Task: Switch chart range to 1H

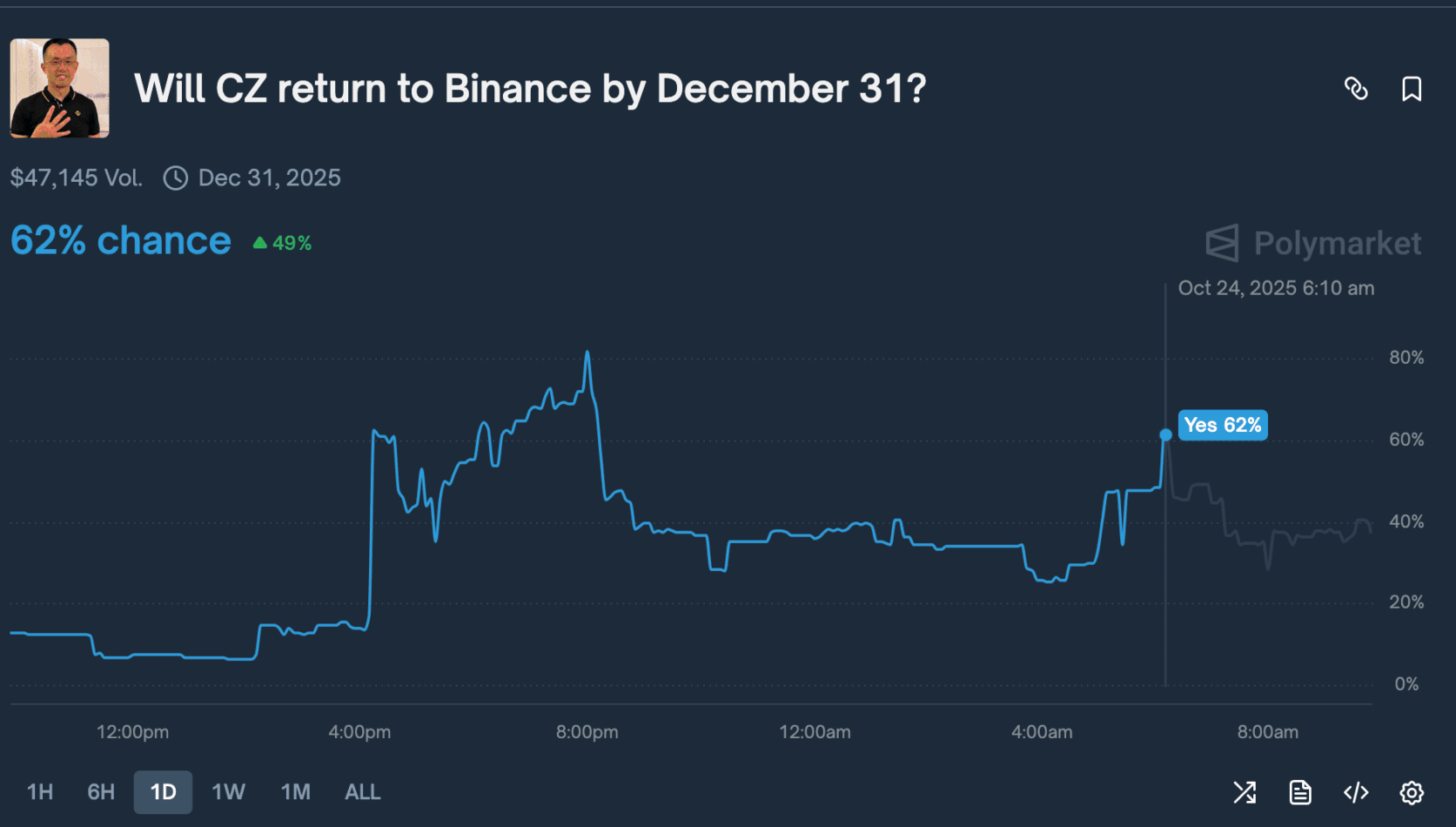Action: pos(40,792)
